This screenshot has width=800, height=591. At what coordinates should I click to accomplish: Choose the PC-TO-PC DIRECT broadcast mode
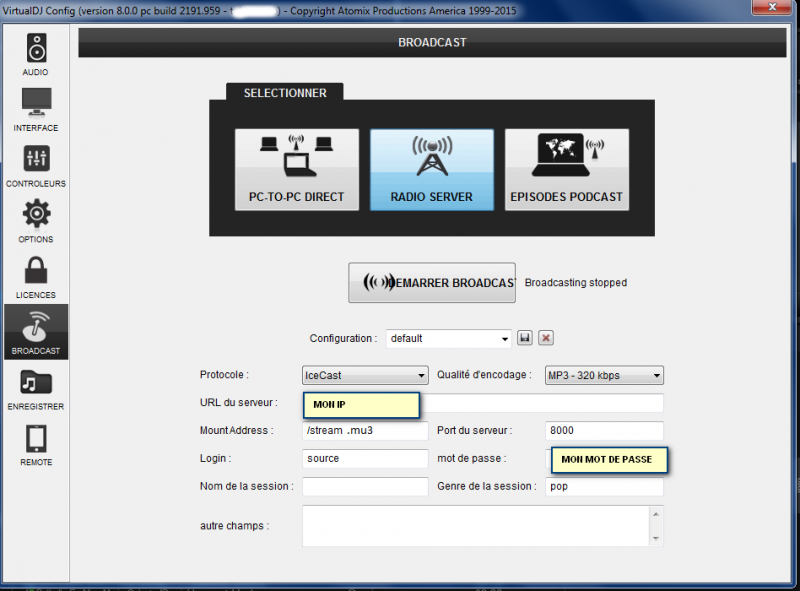[297, 169]
